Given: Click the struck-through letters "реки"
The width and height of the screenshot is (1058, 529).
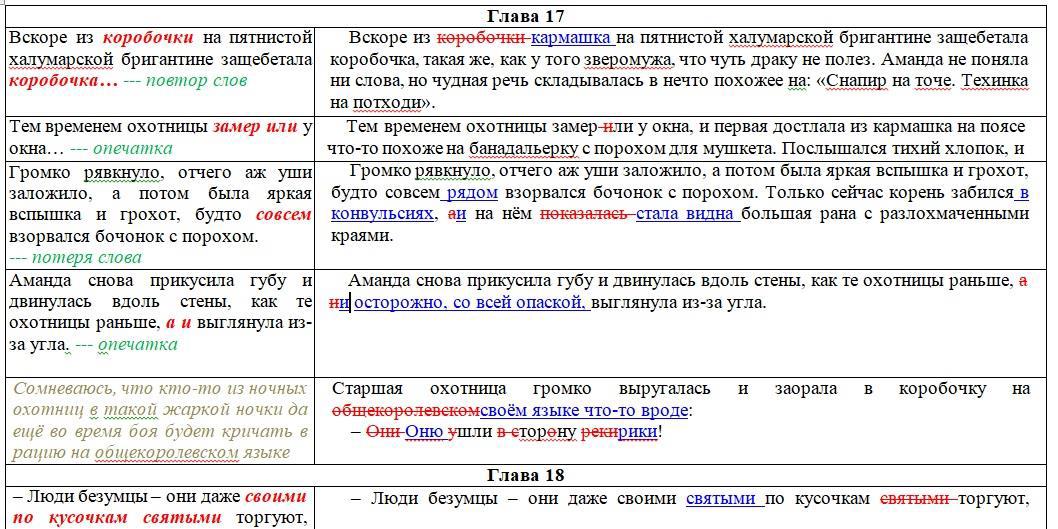Looking at the screenshot, I should coord(601,433).
